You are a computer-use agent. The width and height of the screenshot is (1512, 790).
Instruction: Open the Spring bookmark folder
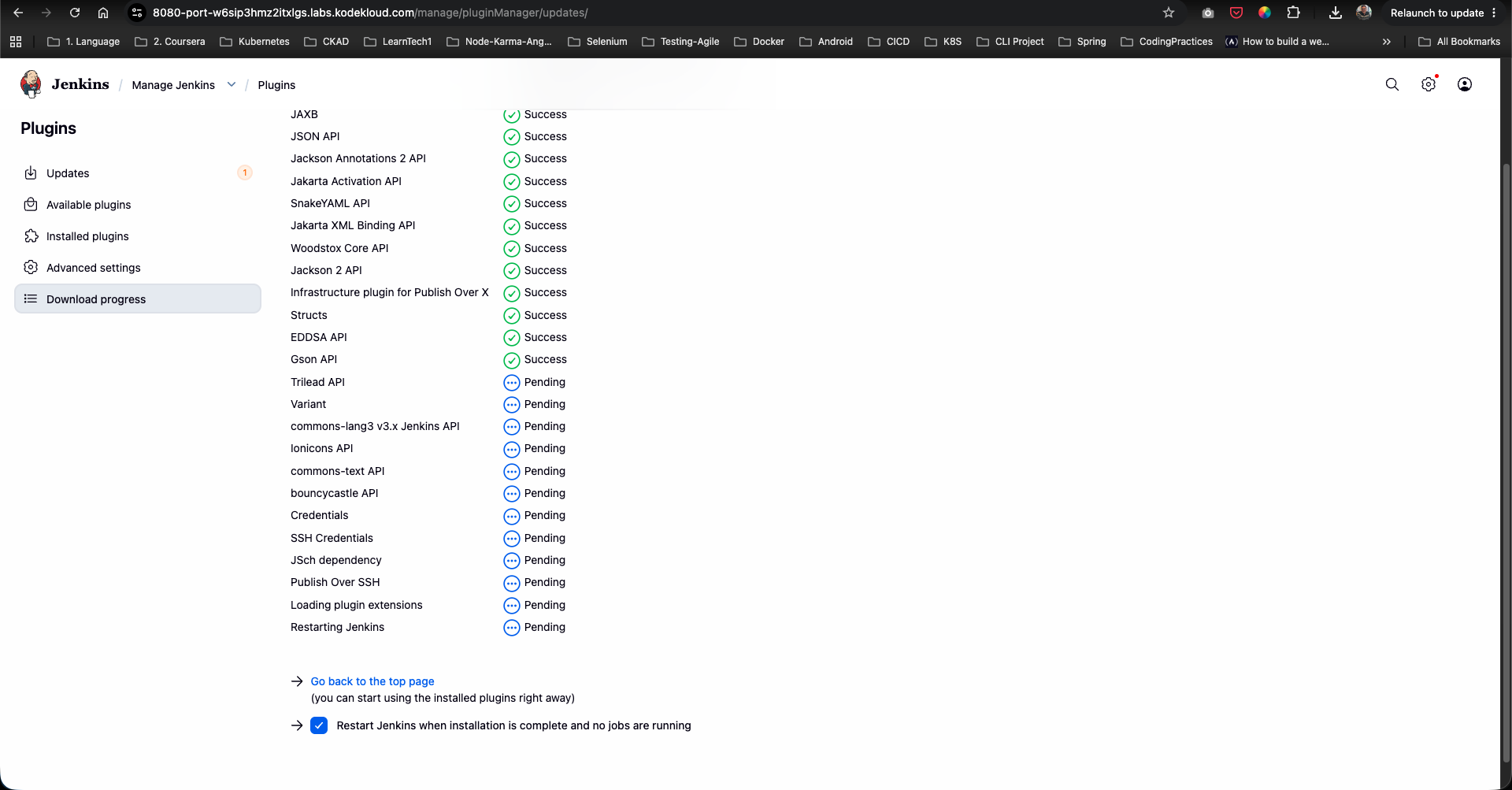[x=1082, y=42]
